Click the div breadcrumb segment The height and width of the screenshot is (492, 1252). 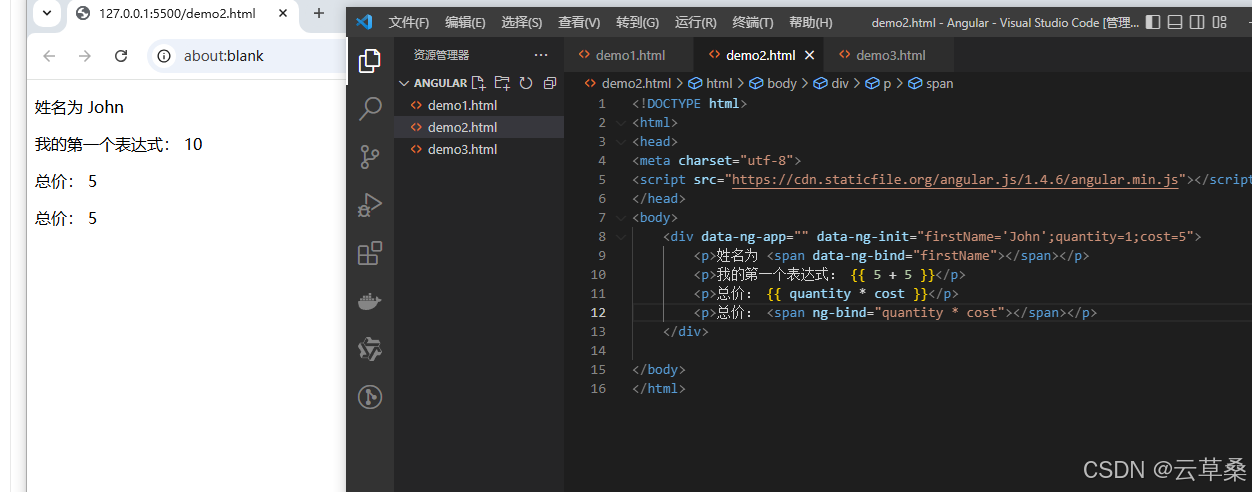pos(840,83)
